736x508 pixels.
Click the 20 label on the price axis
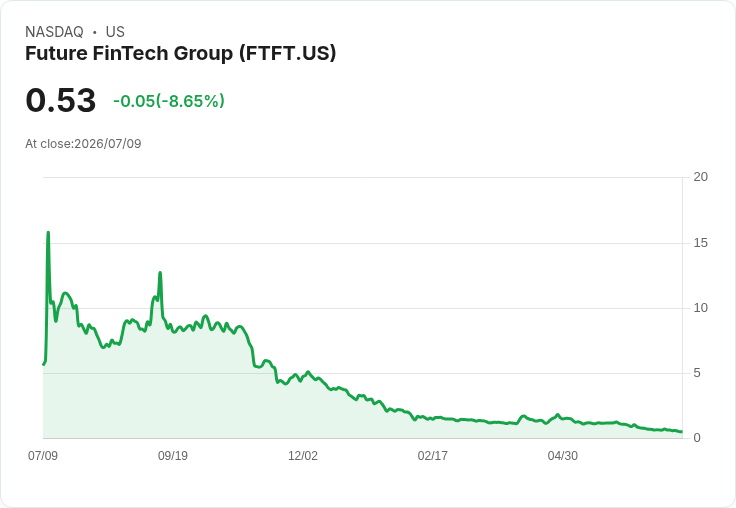[700, 177]
